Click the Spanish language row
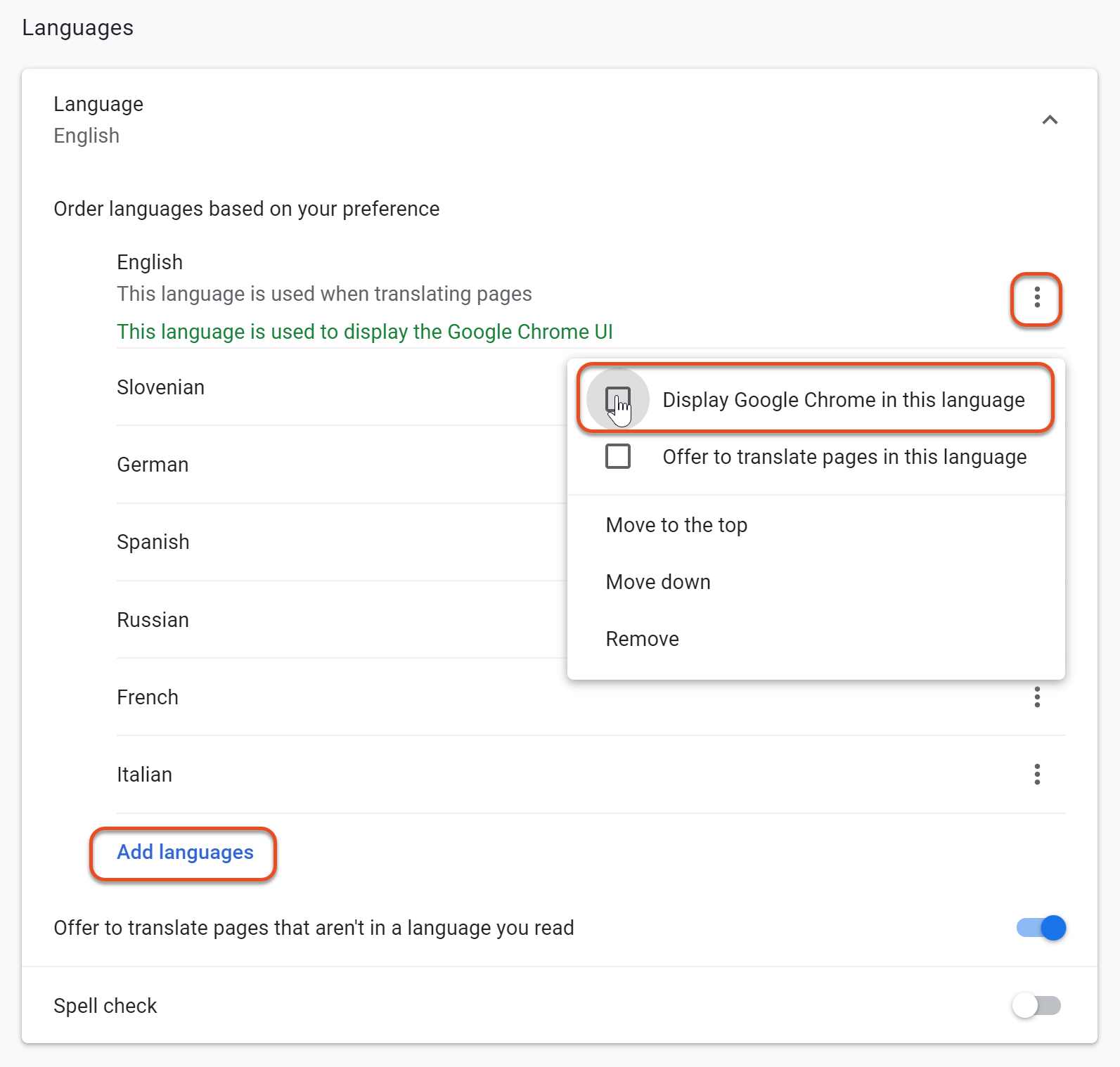 153,542
